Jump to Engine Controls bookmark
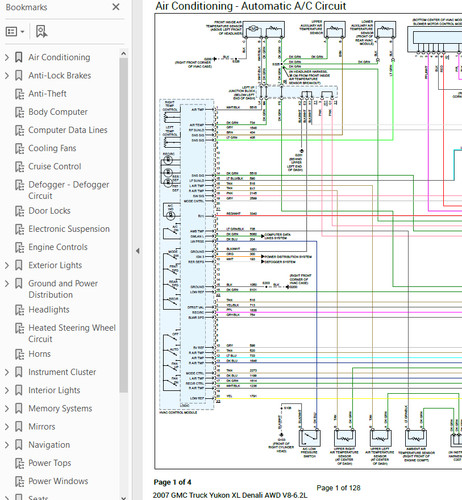 click(x=58, y=247)
